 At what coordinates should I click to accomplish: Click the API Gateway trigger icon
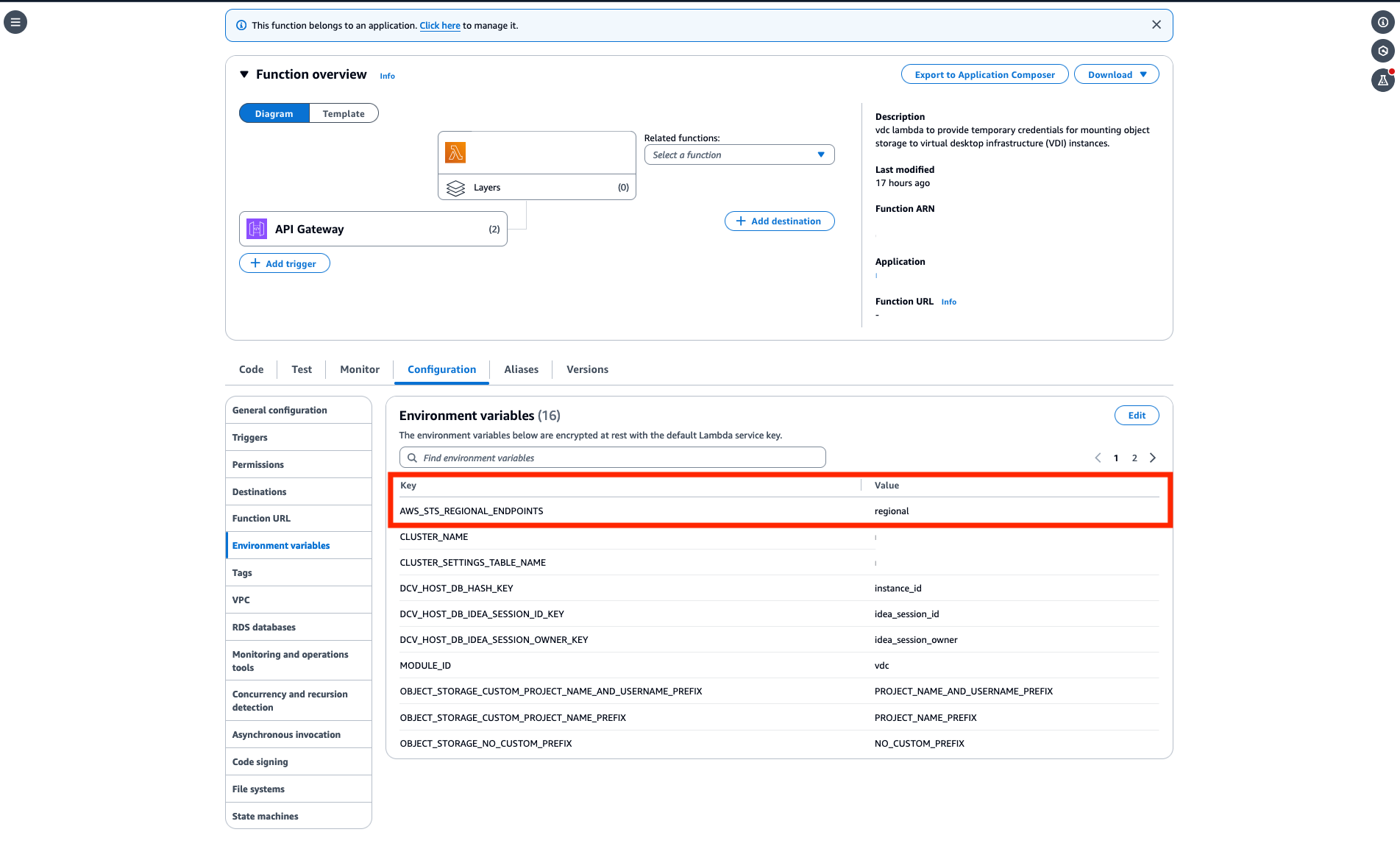pos(257,229)
